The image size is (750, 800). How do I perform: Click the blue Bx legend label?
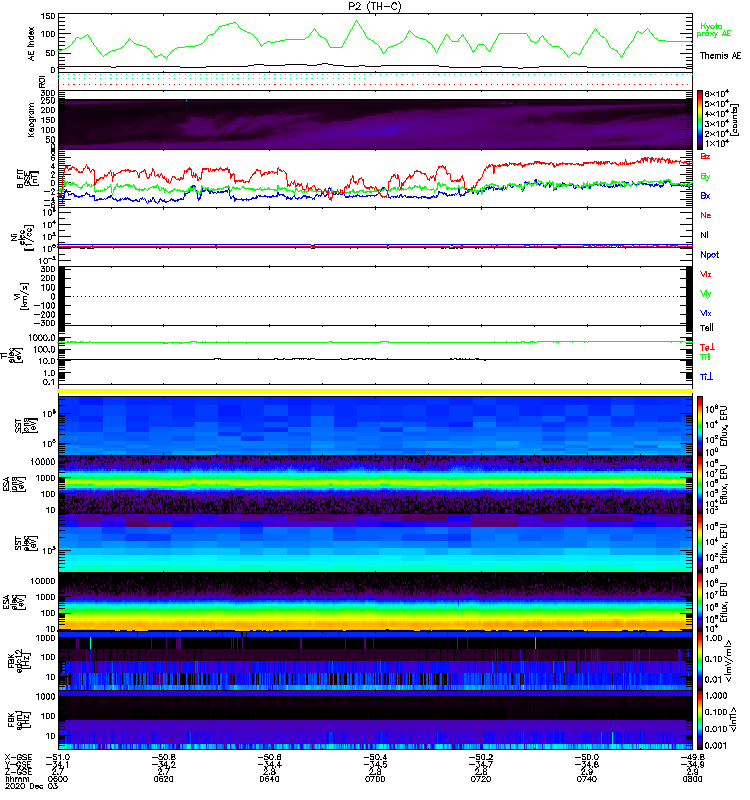705,195
